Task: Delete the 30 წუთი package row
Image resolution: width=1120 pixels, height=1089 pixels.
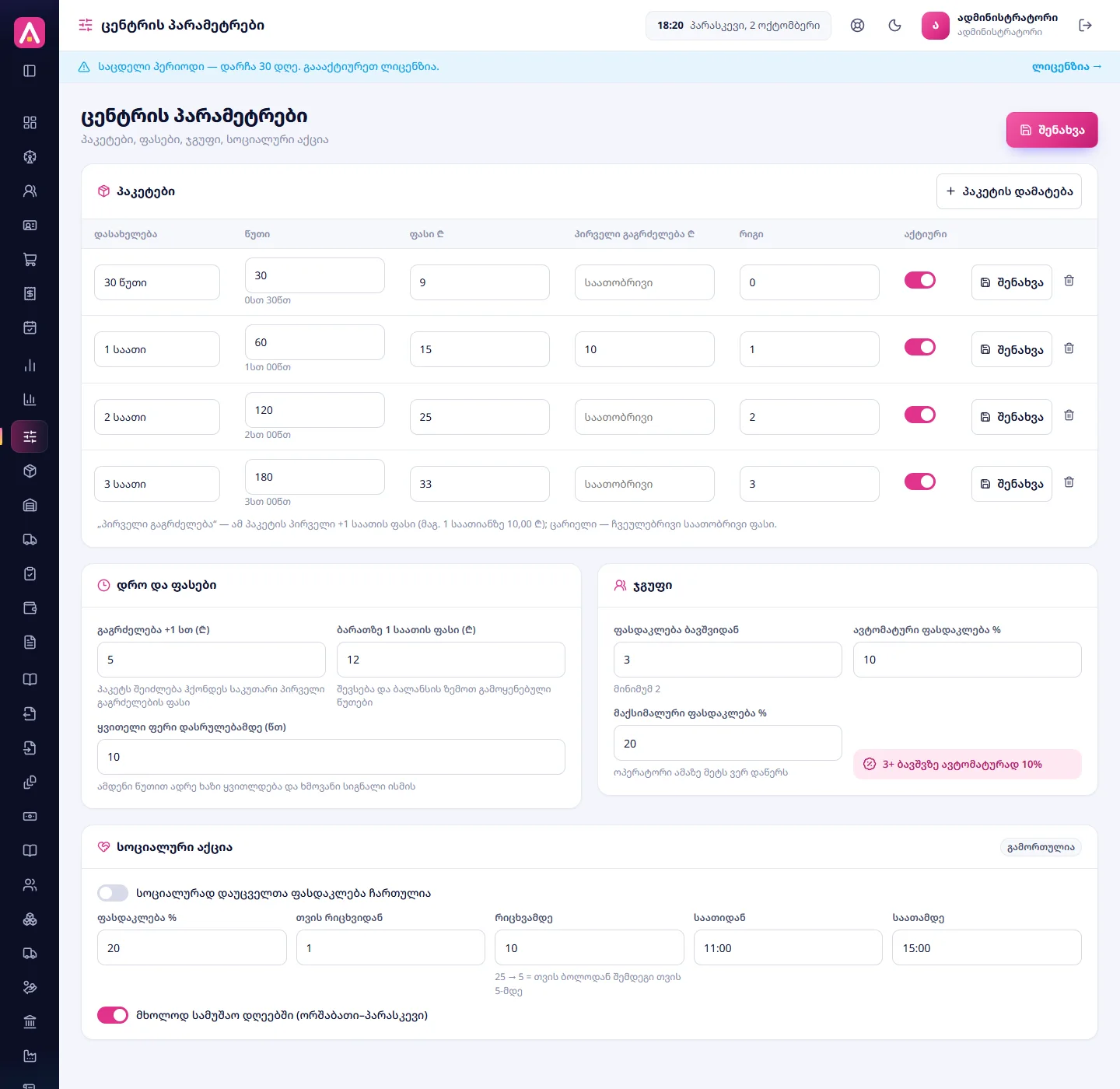Action: tap(1069, 281)
